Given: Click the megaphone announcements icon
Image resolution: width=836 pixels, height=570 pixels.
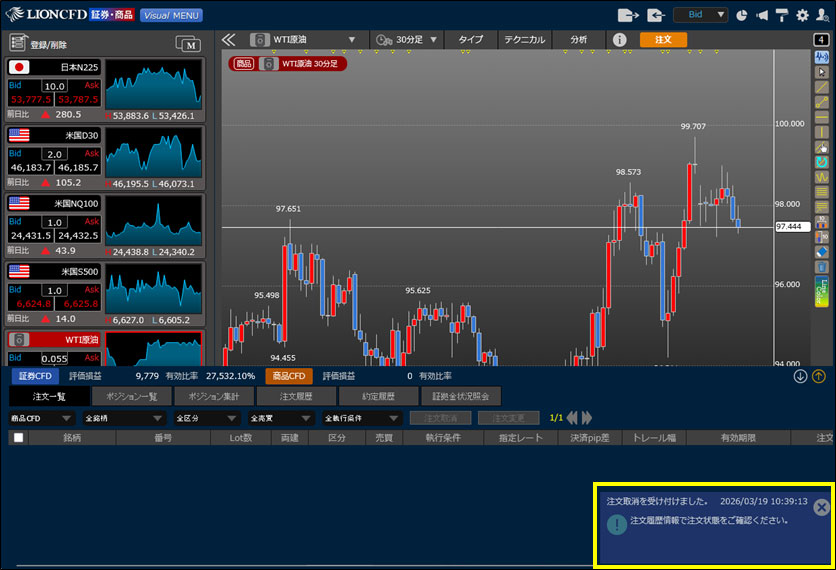Looking at the screenshot, I should click(762, 15).
